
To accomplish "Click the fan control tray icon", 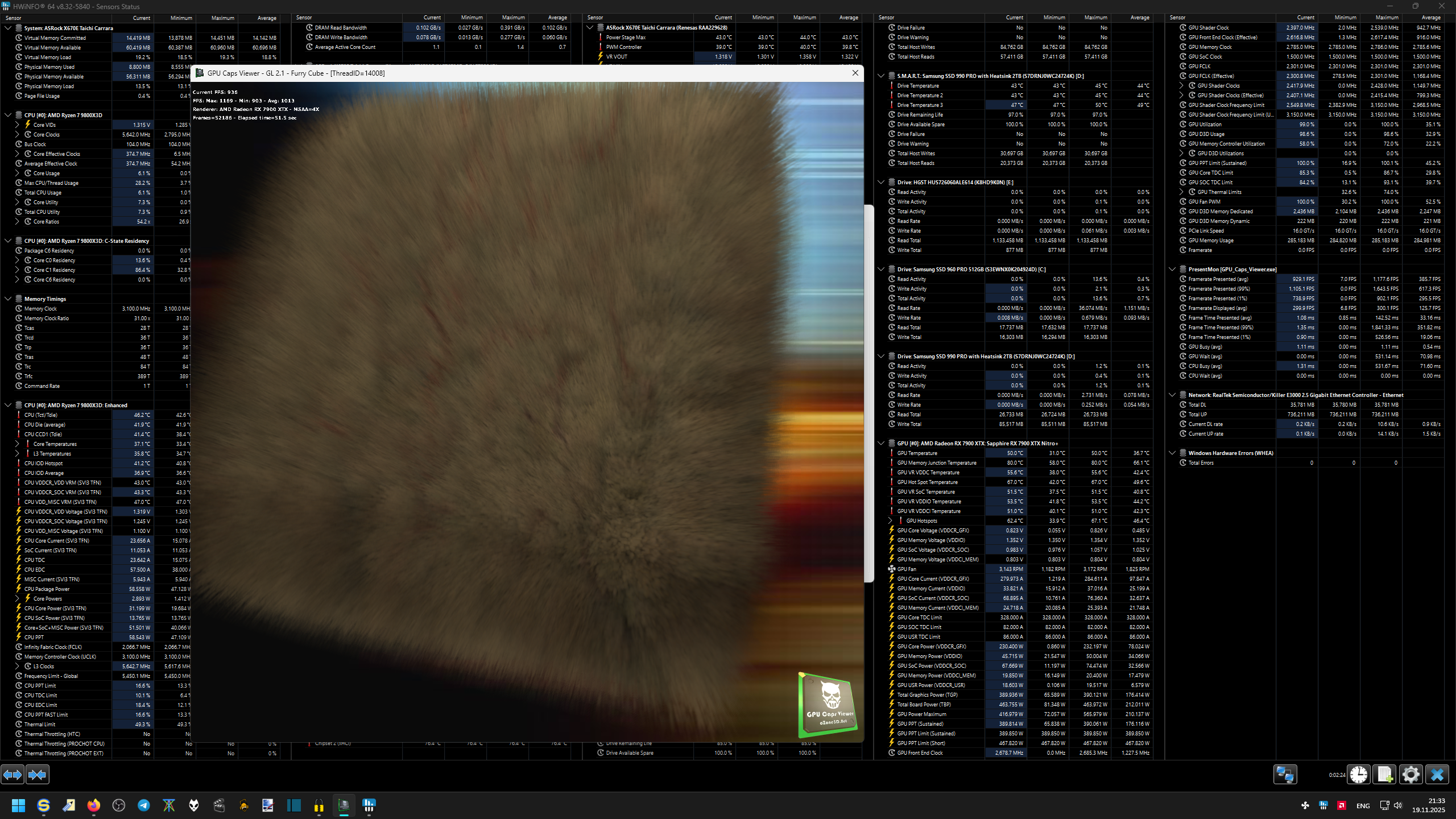I will (1305, 805).
